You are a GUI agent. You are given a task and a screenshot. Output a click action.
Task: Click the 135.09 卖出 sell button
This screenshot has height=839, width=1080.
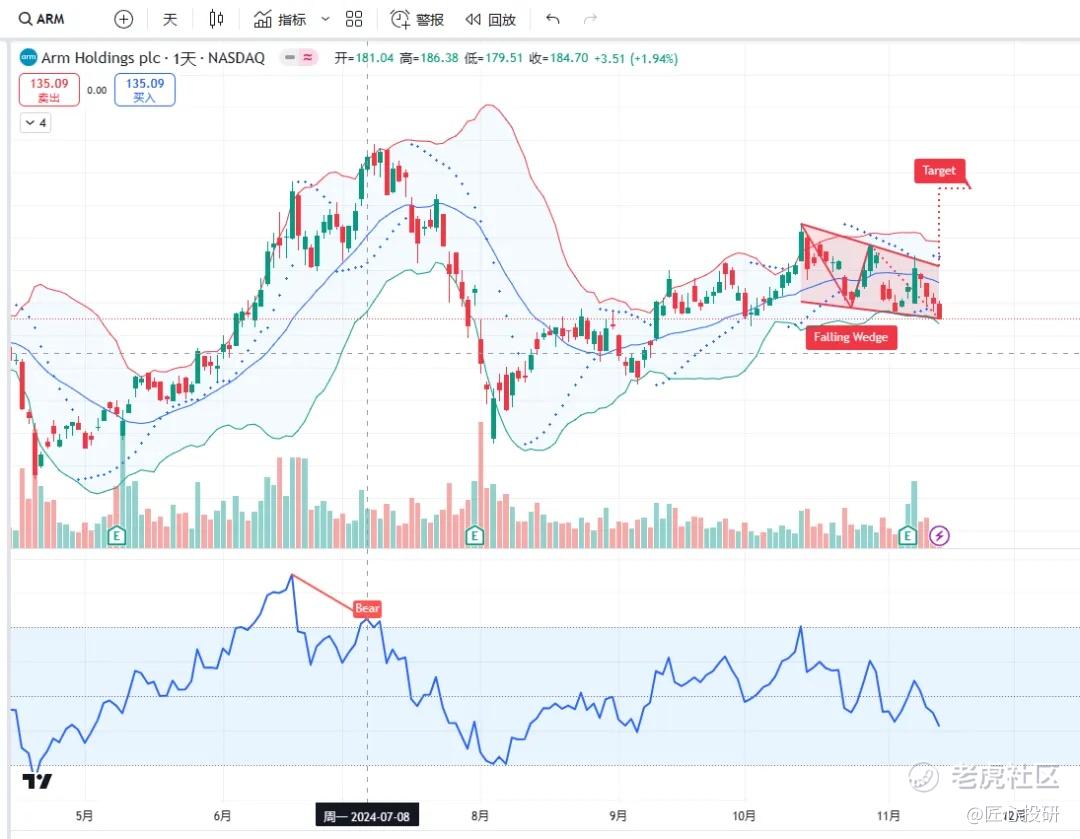click(49, 90)
